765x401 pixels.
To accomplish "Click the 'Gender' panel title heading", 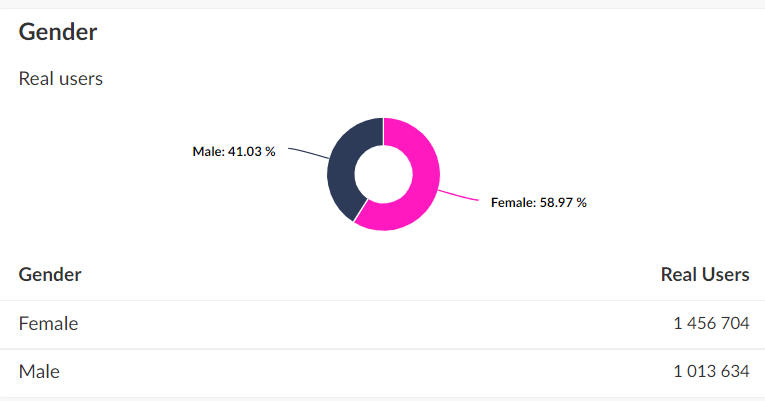I will click(x=57, y=32).
